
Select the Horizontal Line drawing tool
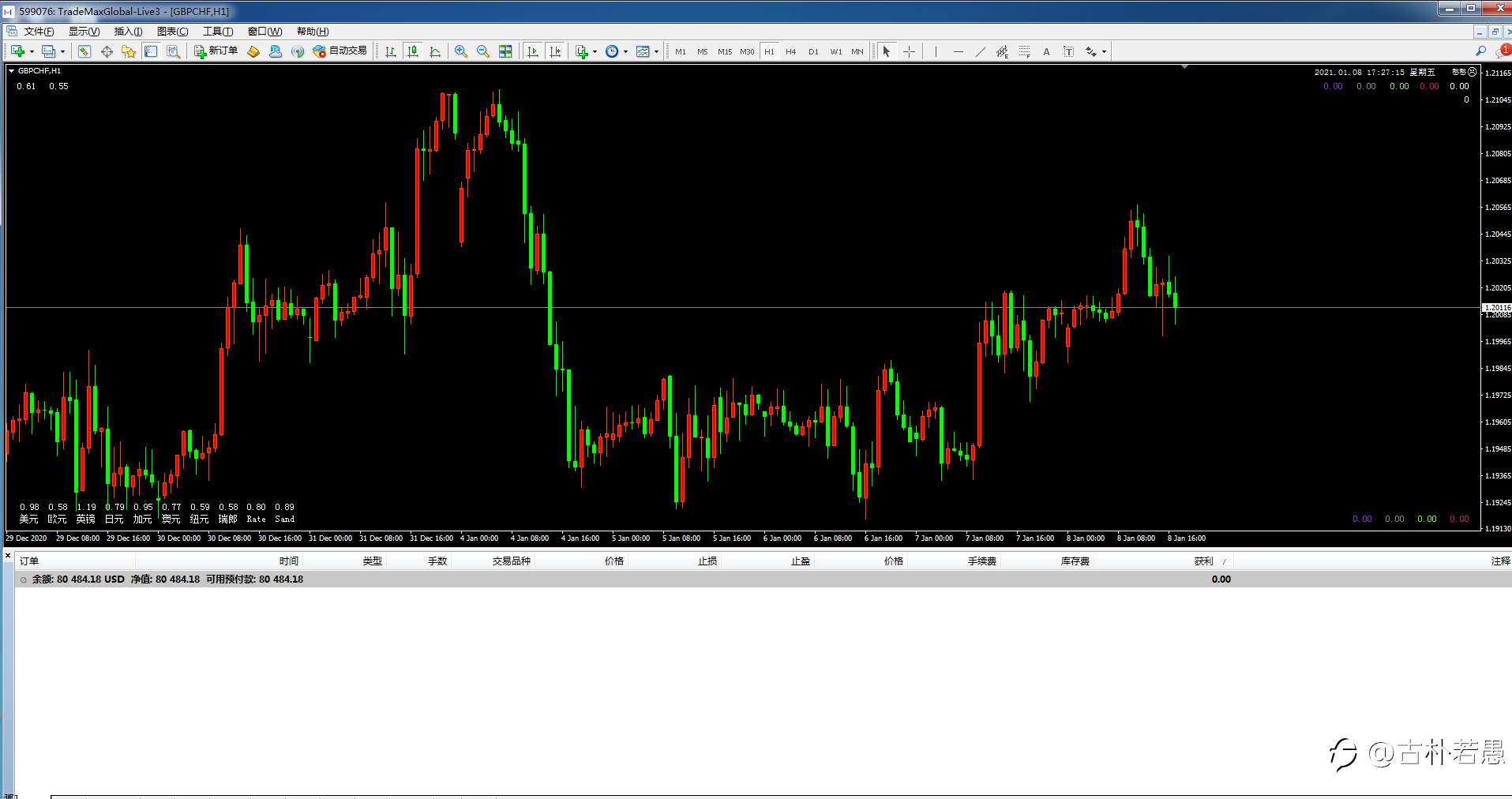pyautogui.click(x=958, y=51)
